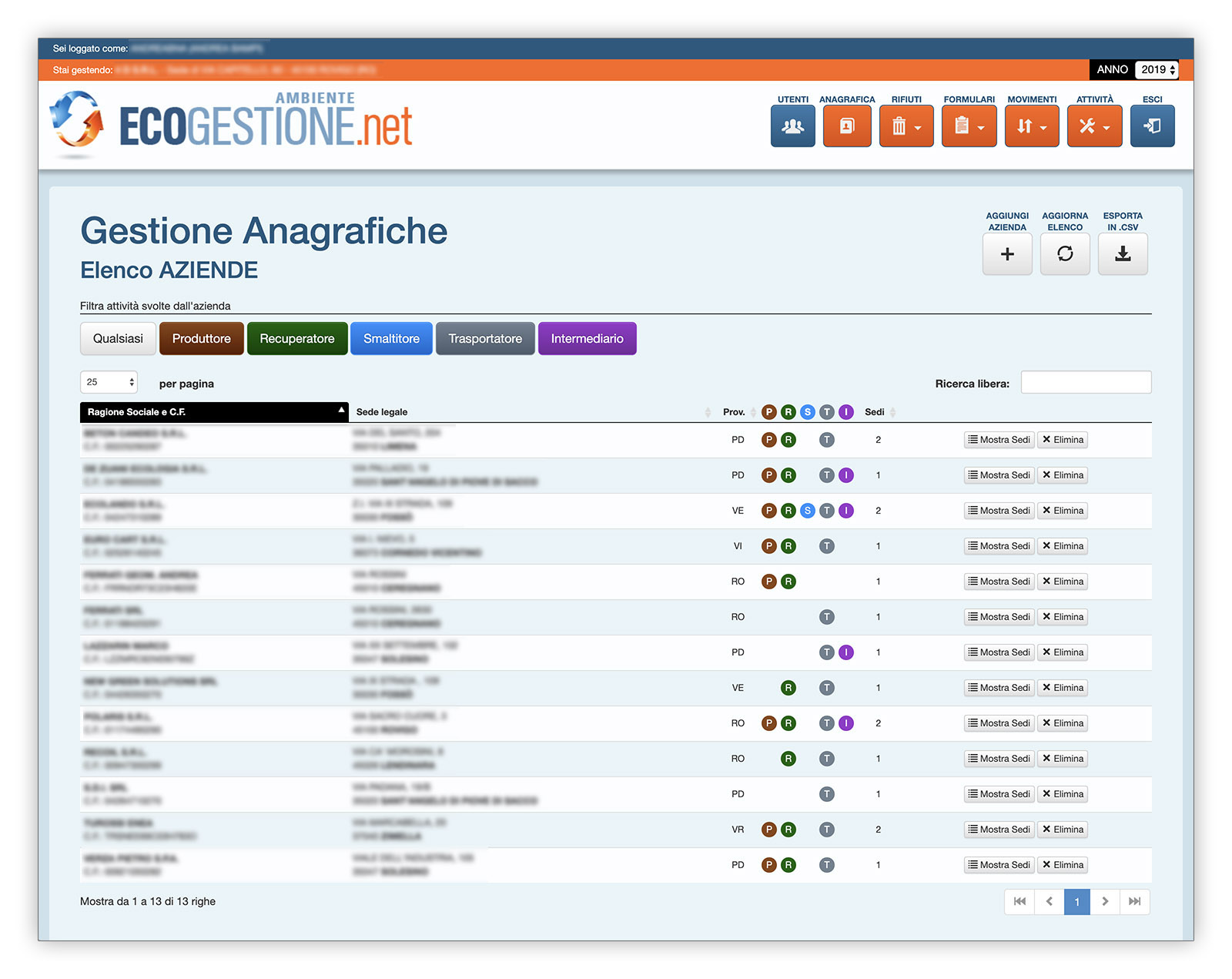The height and width of the screenshot is (979, 1232).
Task: Focus the Ricerca libera search field
Action: click(1086, 382)
